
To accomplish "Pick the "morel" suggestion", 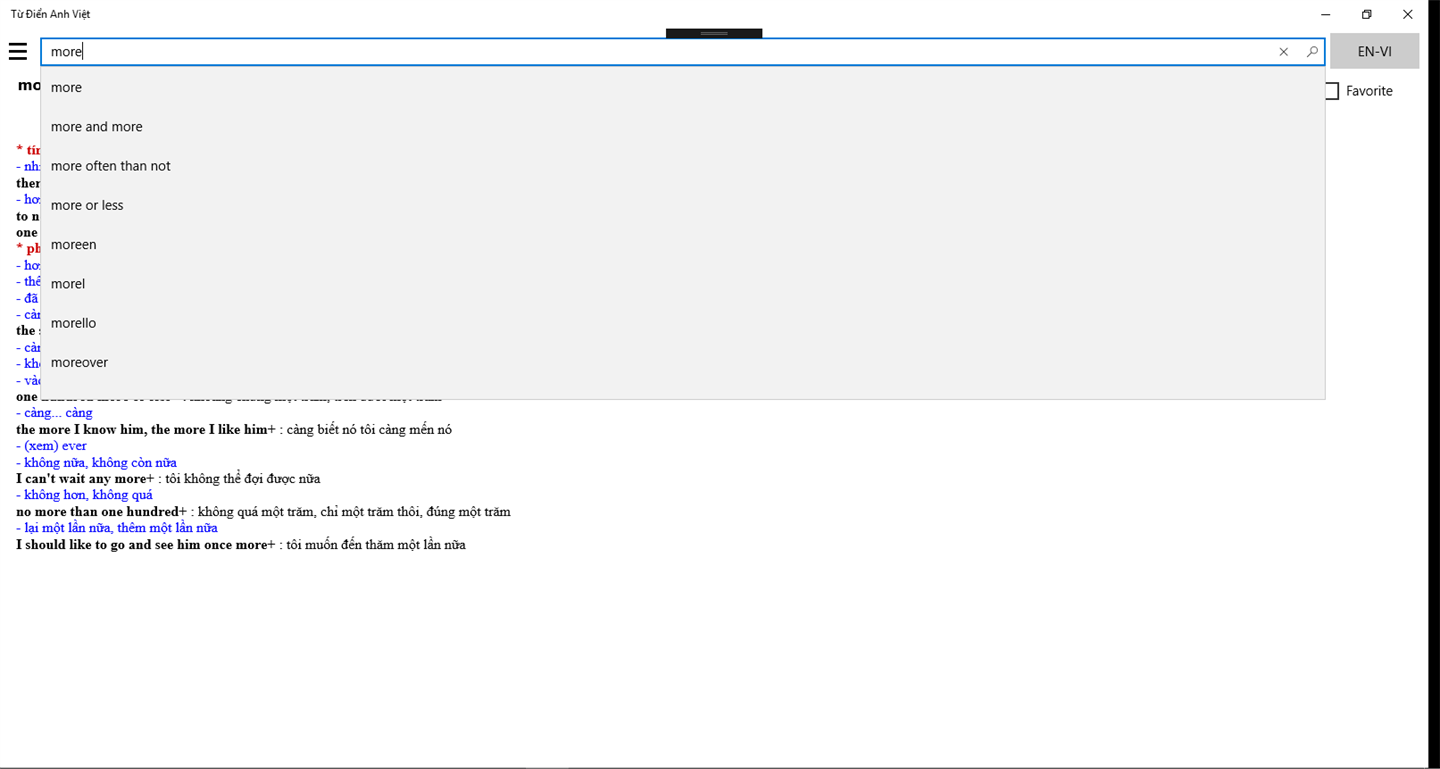I will [x=683, y=283].
